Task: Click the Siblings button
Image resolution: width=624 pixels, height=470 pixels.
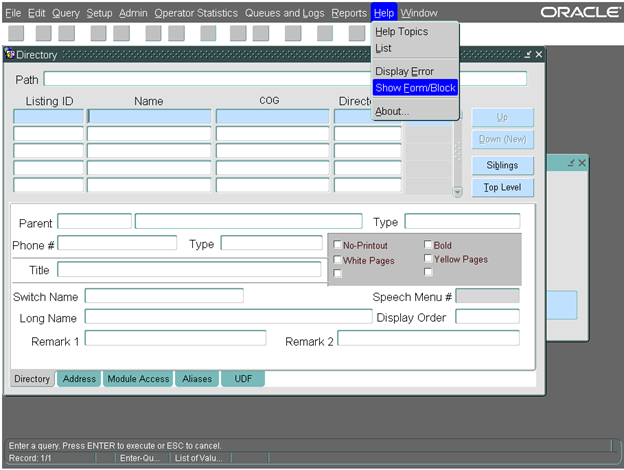Action: (x=503, y=165)
